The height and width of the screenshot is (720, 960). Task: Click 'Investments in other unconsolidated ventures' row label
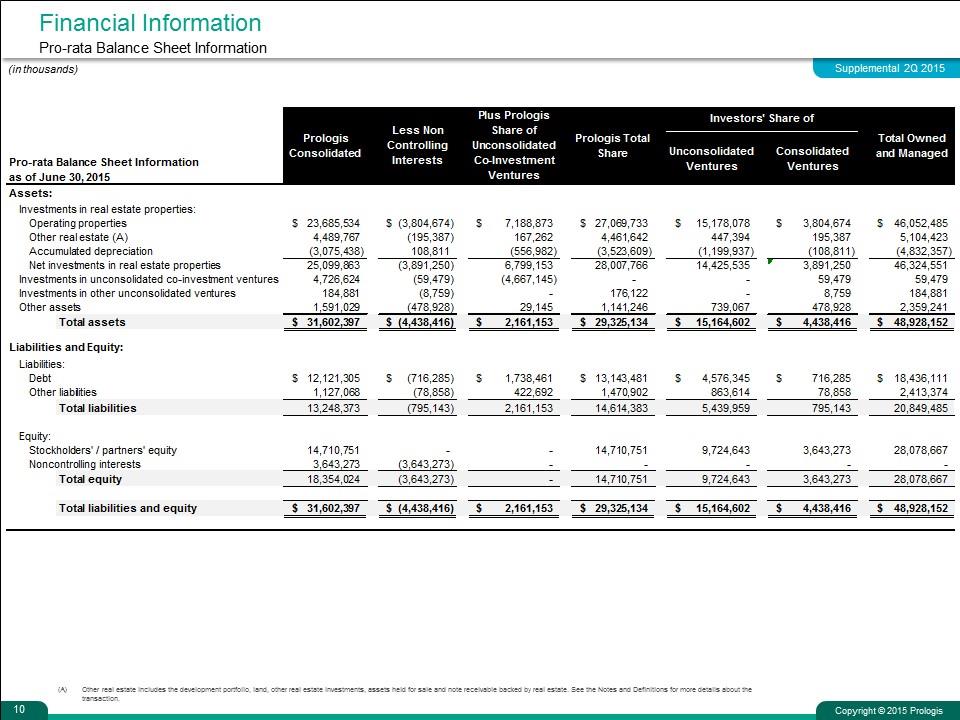(127, 293)
